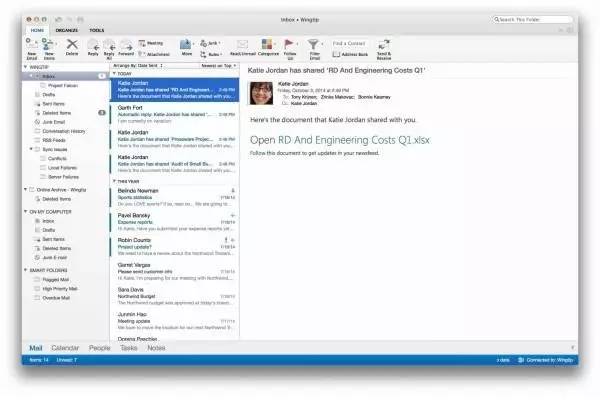Viewport: 600px width, 401px height.
Task: Click the Follow this document link
Action: tap(314, 153)
